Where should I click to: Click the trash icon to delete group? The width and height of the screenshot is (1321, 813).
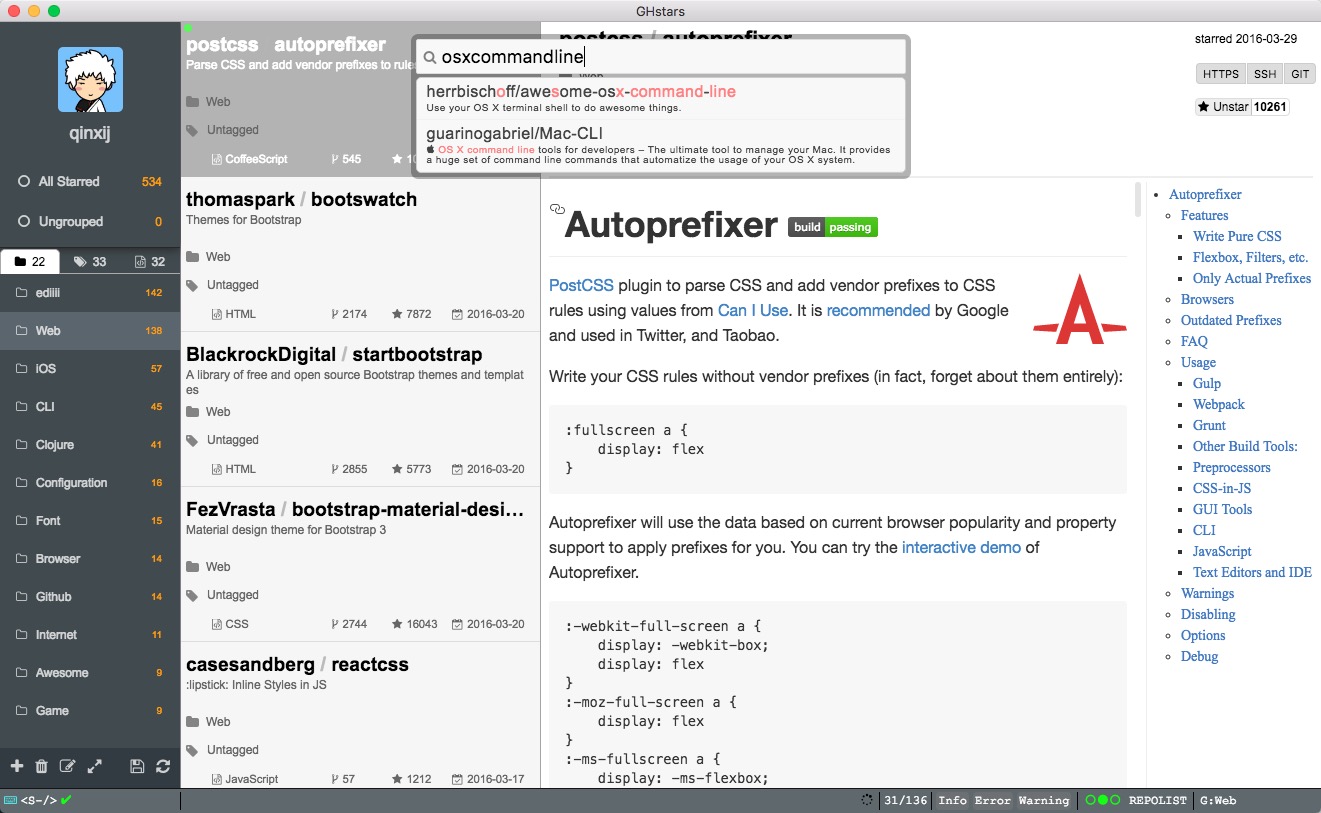point(41,767)
